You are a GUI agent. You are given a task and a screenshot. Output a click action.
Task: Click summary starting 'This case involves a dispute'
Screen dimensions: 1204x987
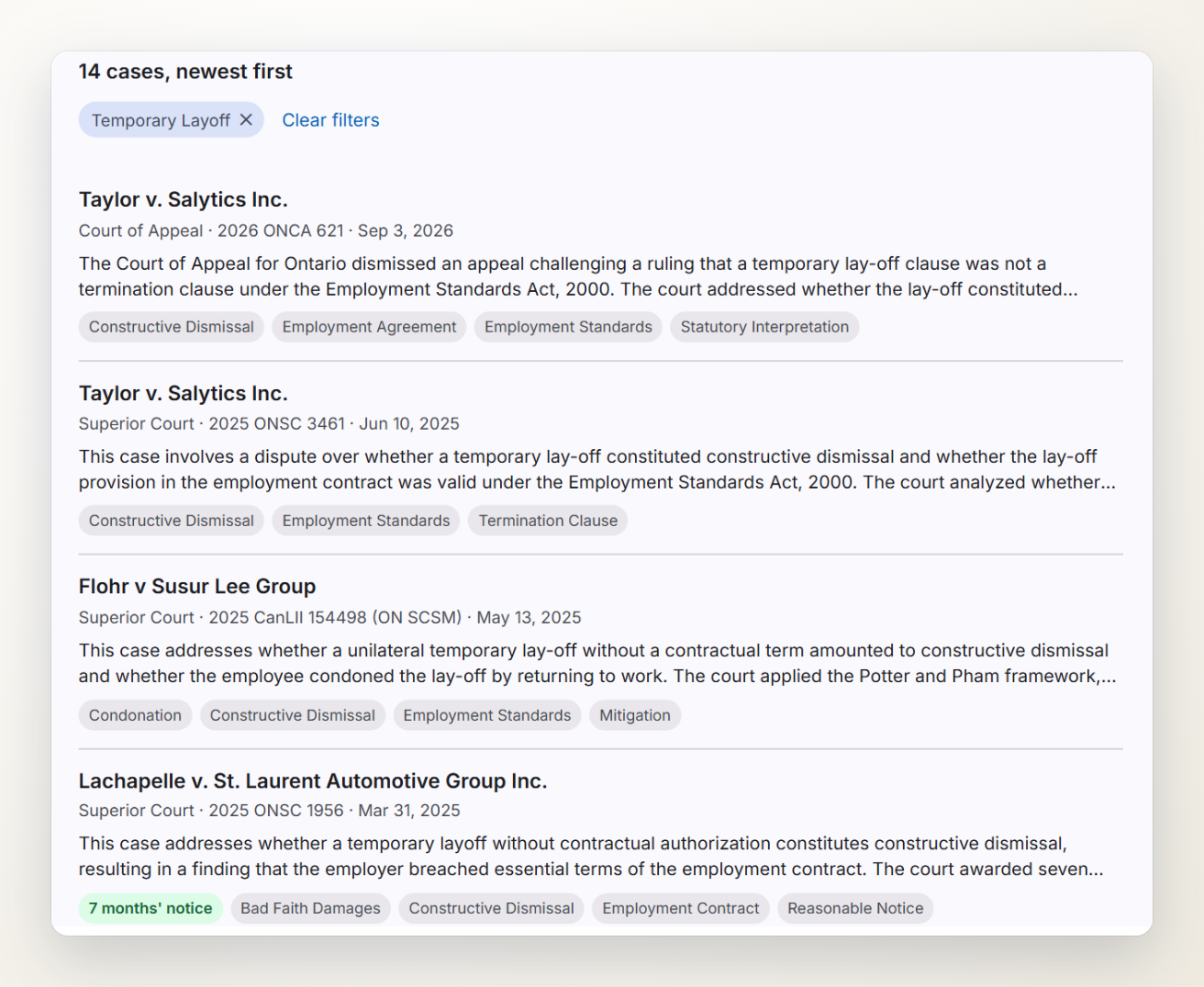pyautogui.click(x=597, y=469)
